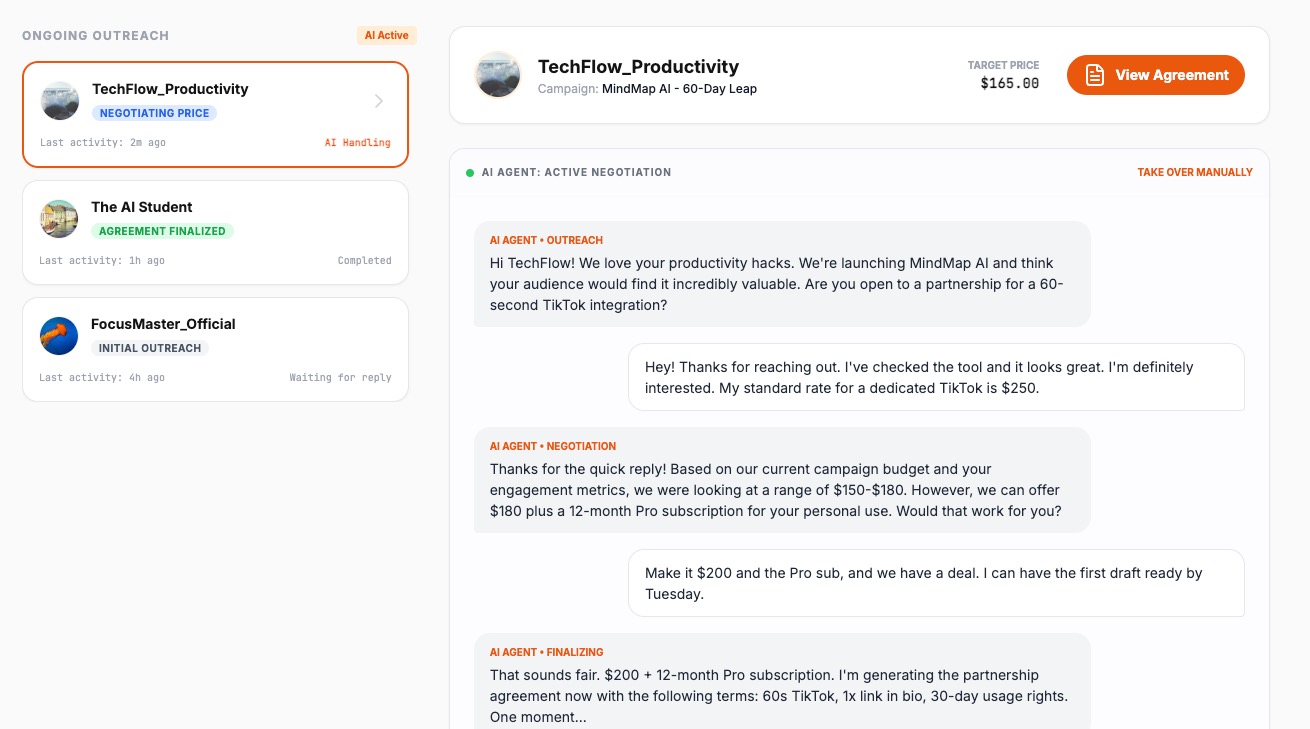Screen dimensions: 1310x729
Task: Click the TechFlow avatar in conversation header
Action: [x=498, y=75]
